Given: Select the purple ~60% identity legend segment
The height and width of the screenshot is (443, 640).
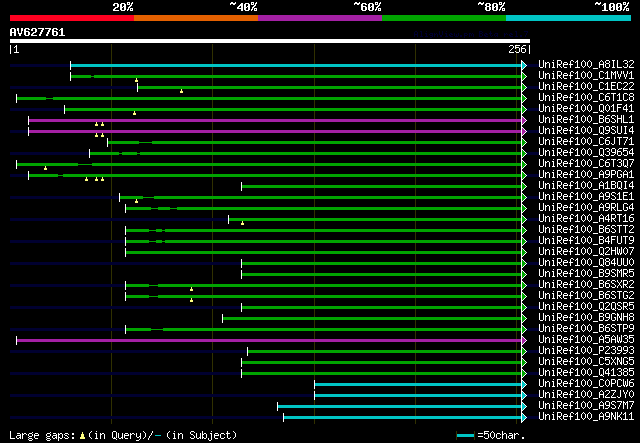Looking at the screenshot, I should click(x=320, y=18).
